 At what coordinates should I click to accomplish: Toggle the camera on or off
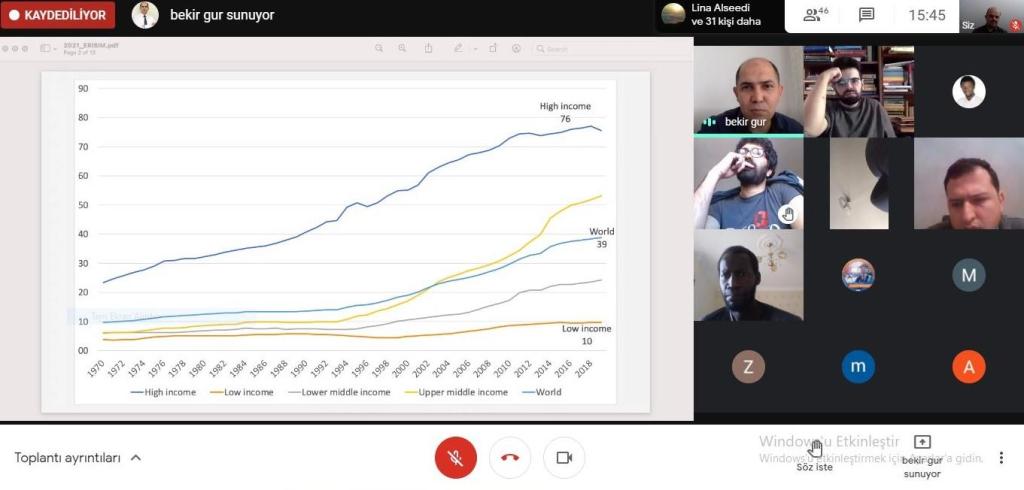point(564,458)
